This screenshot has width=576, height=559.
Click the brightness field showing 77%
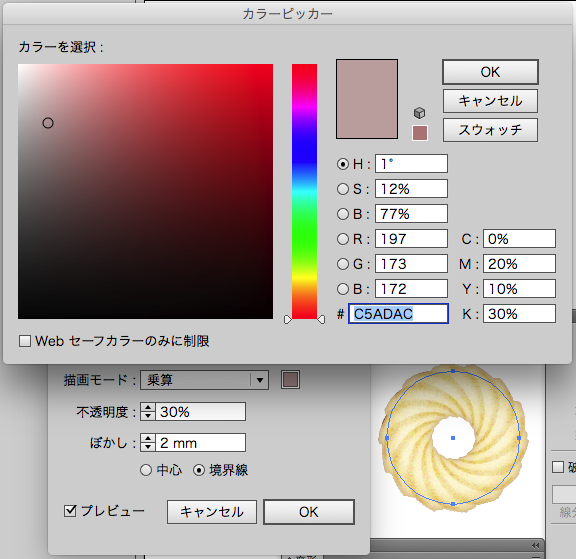(411, 213)
